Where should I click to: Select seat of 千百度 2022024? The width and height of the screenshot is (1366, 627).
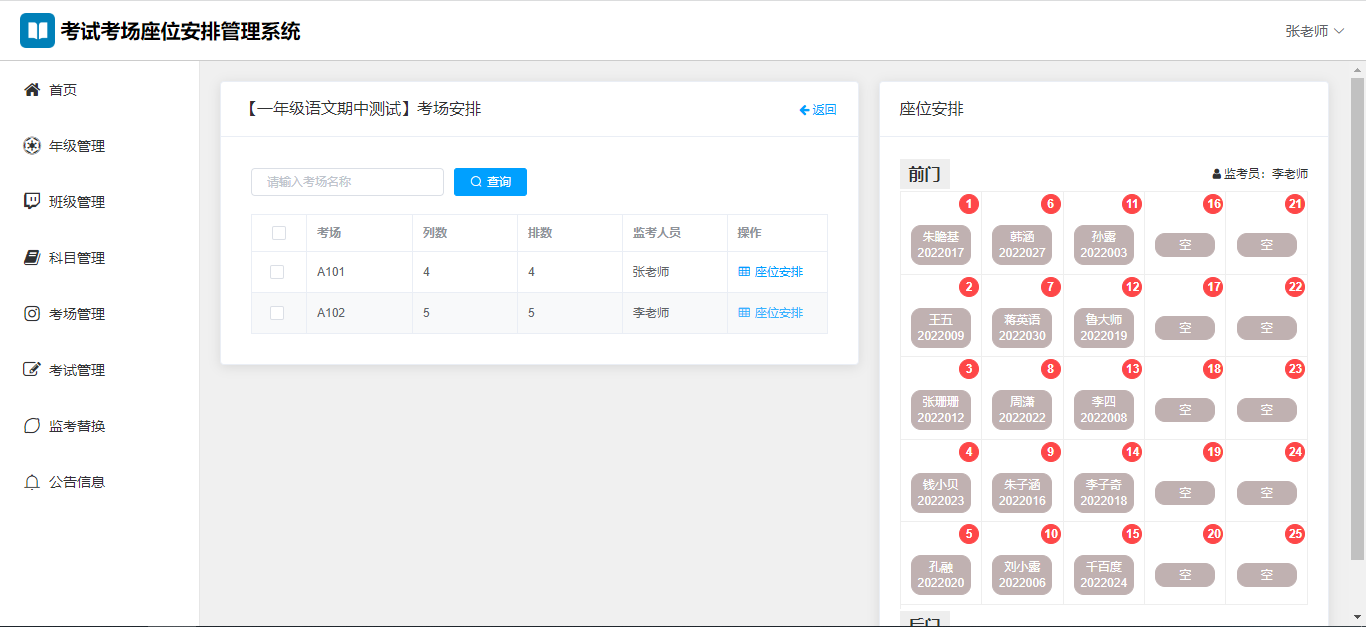pos(1104,575)
